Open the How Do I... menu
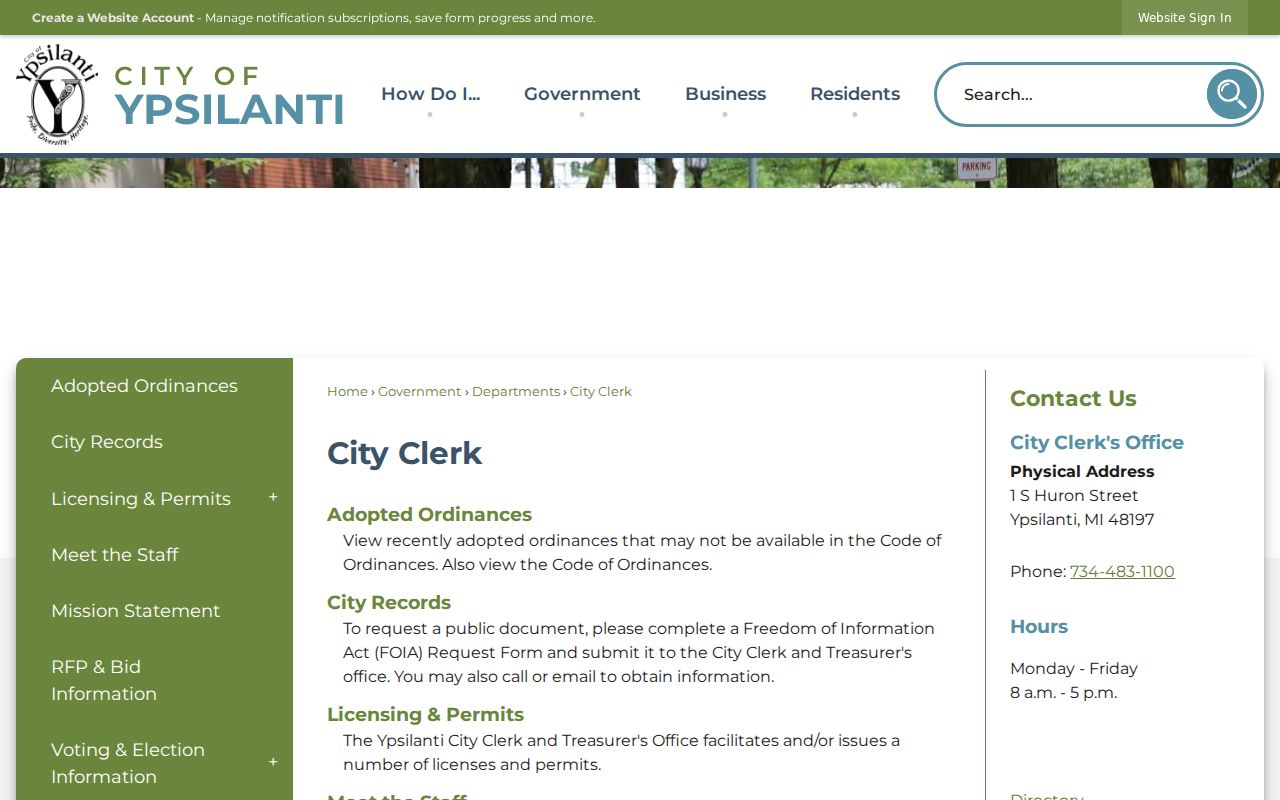This screenshot has height=800, width=1280. coord(430,94)
